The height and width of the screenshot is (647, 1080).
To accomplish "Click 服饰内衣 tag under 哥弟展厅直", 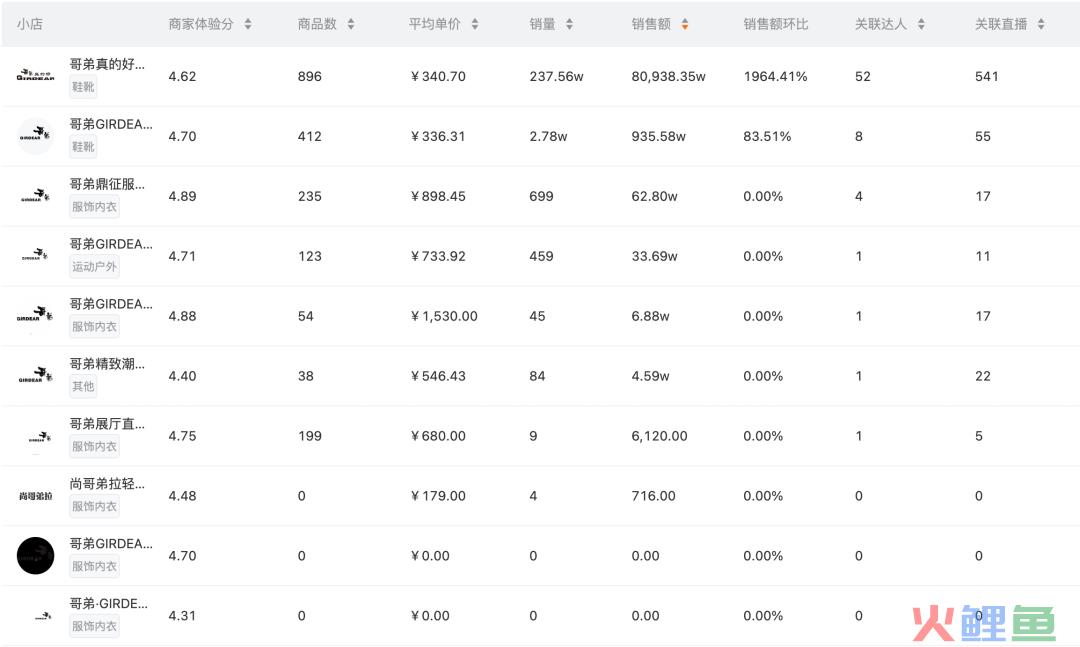I will pyautogui.click(x=94, y=446).
